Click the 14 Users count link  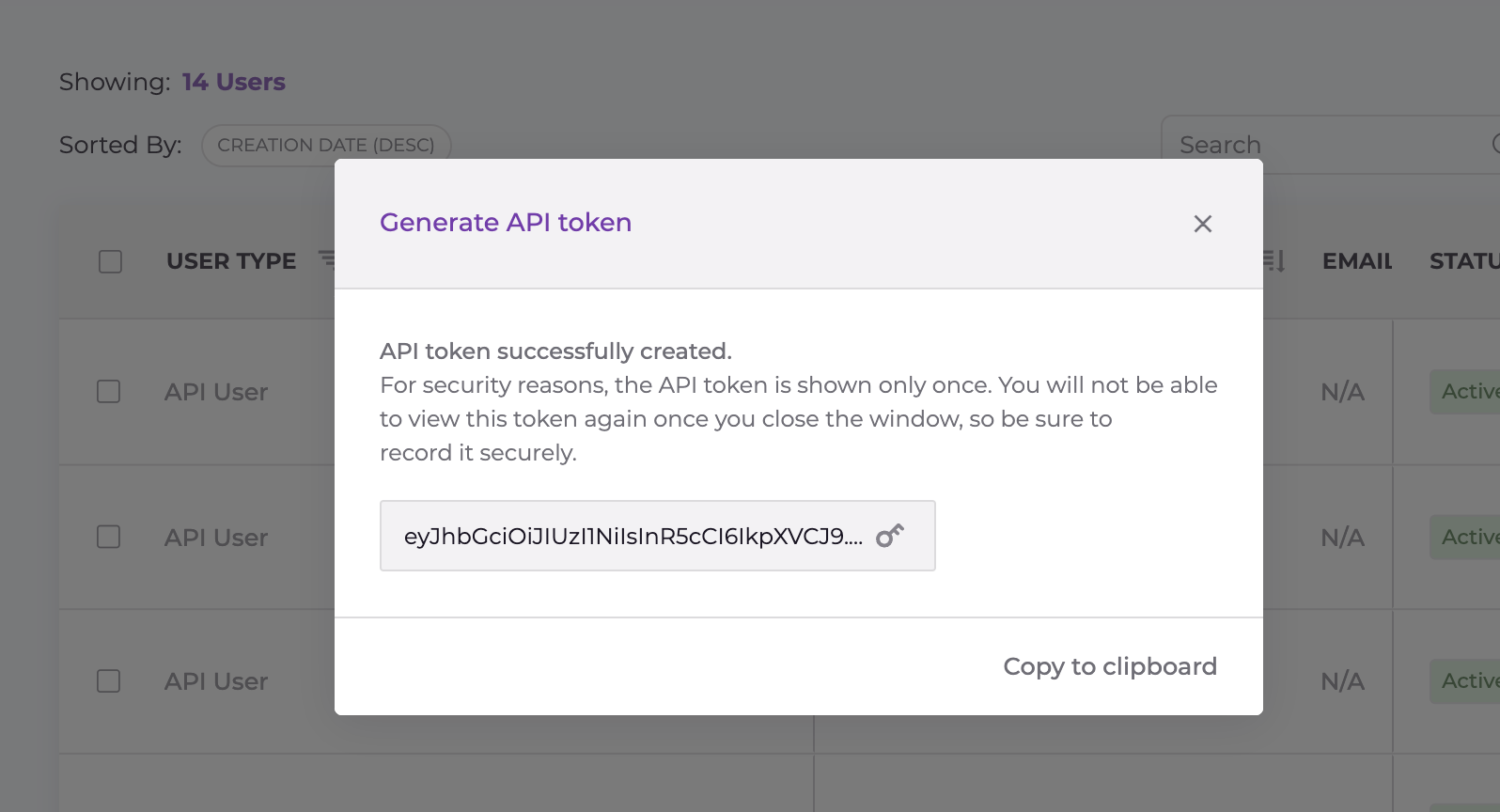[233, 82]
